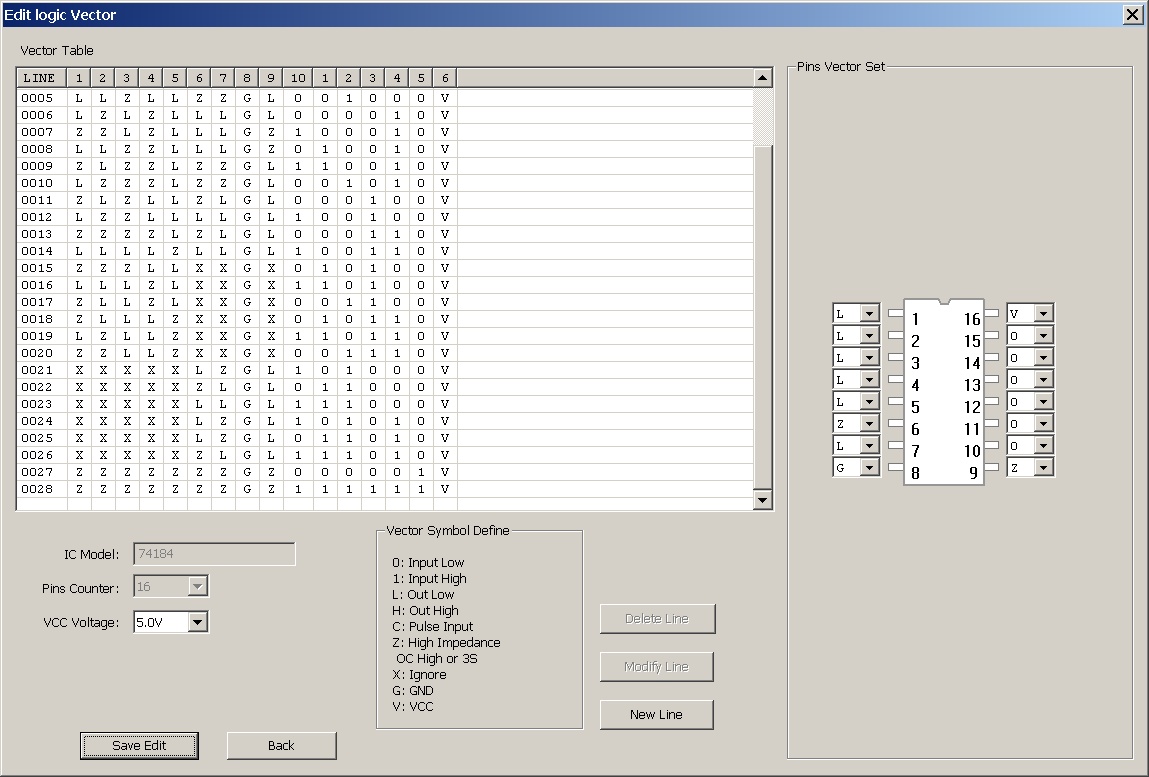Click the LINE column header

click(x=40, y=78)
